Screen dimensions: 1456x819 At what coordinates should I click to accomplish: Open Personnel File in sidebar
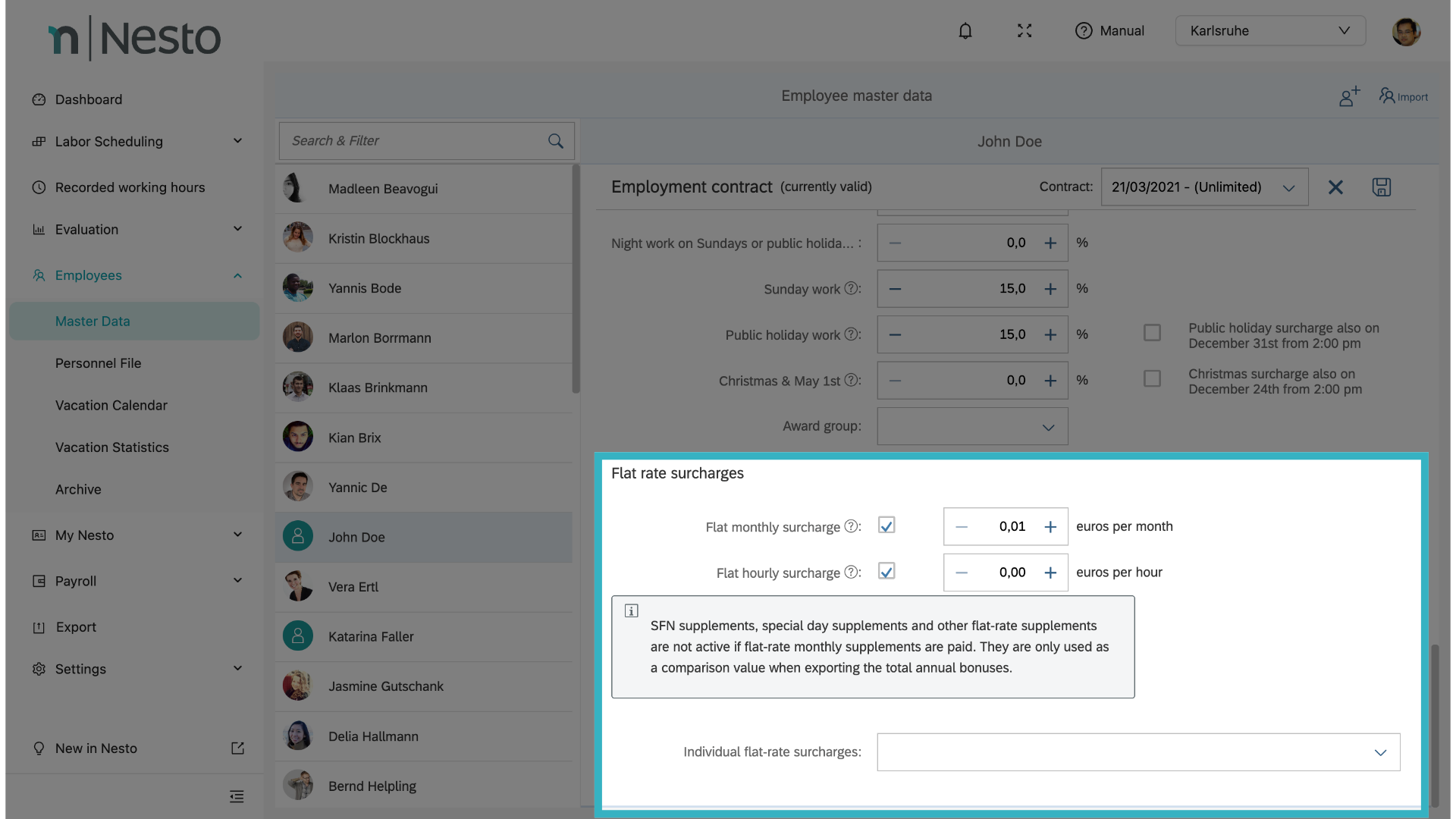pyautogui.click(x=98, y=363)
